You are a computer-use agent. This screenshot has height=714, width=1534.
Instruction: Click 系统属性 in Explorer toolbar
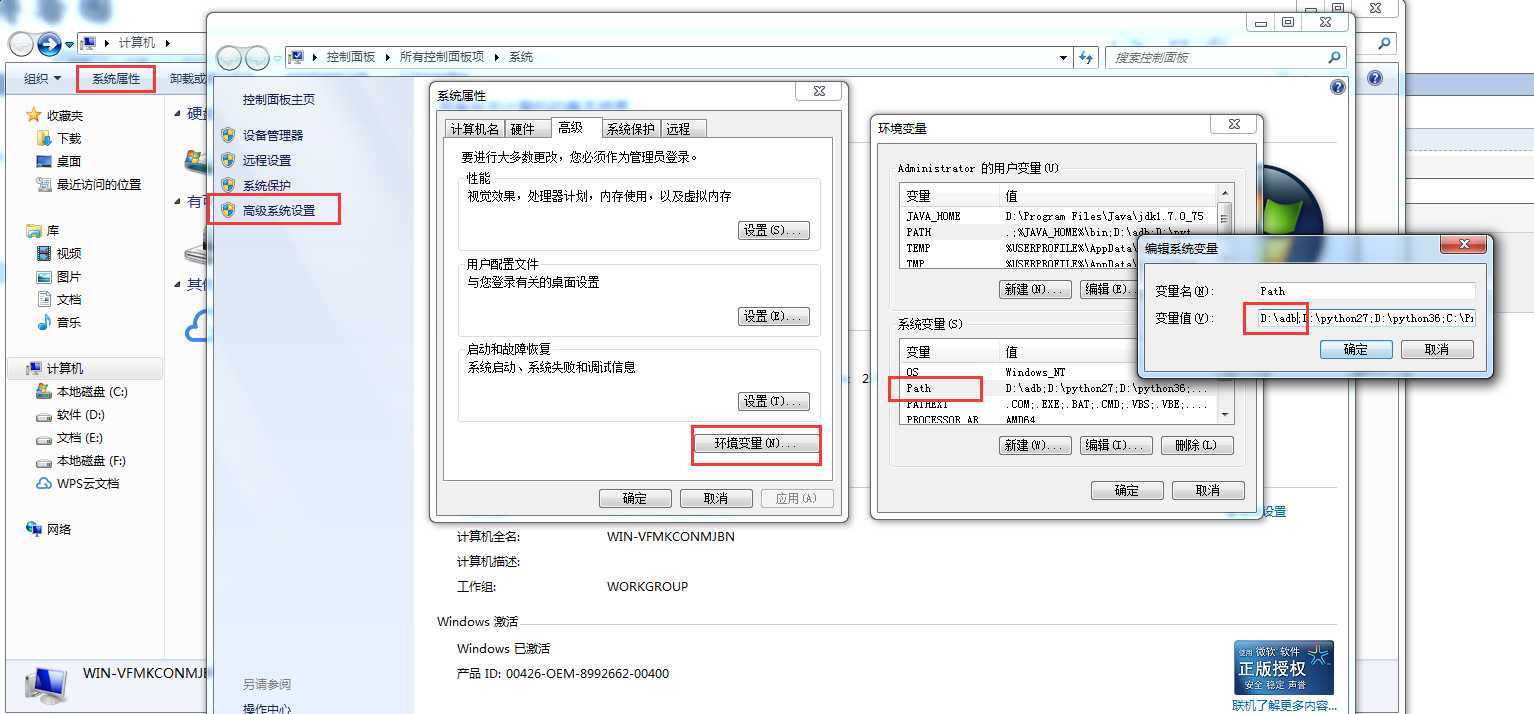point(116,78)
